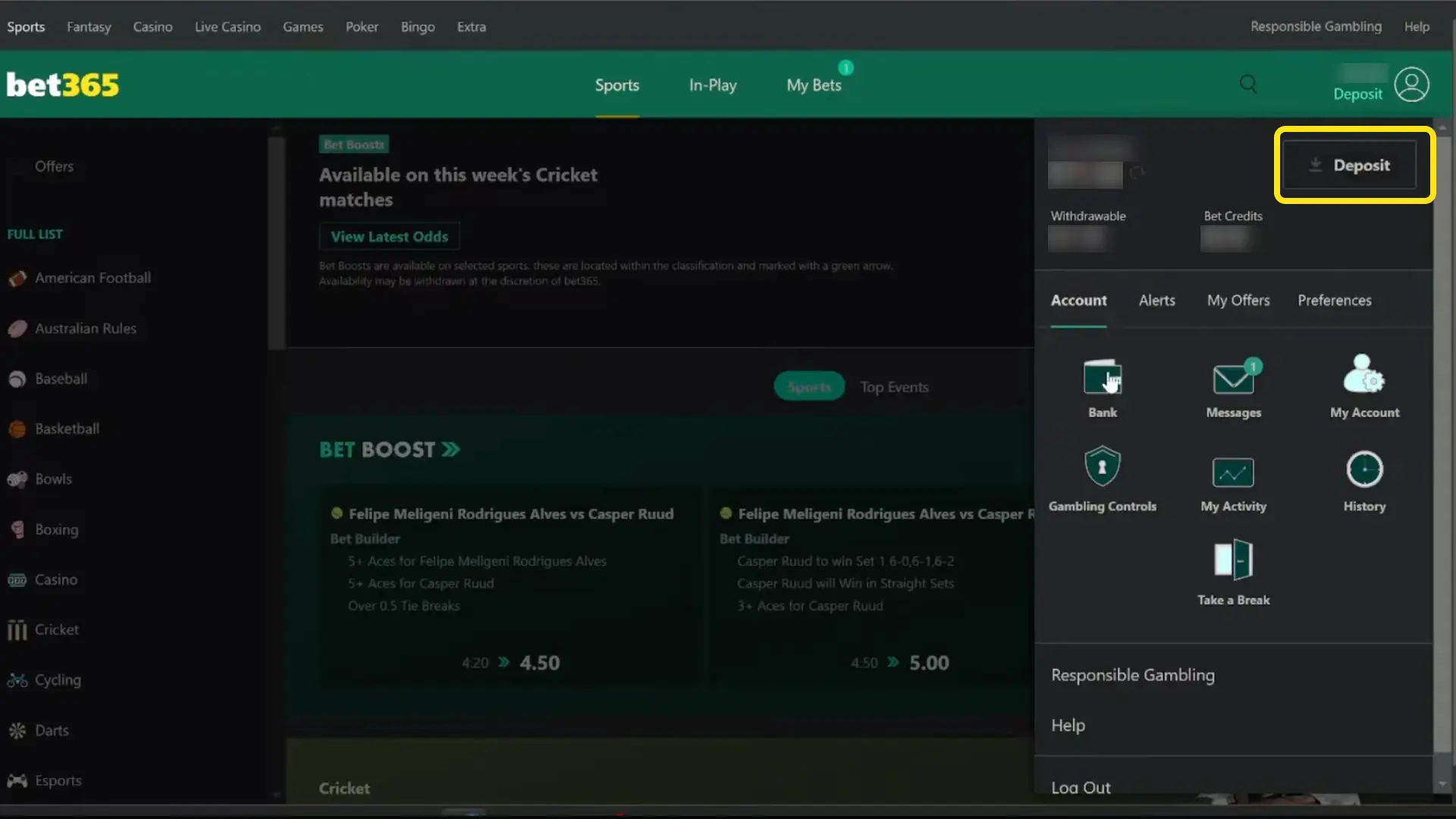Click View Latest Odds button
The height and width of the screenshot is (819, 1456).
pos(389,237)
